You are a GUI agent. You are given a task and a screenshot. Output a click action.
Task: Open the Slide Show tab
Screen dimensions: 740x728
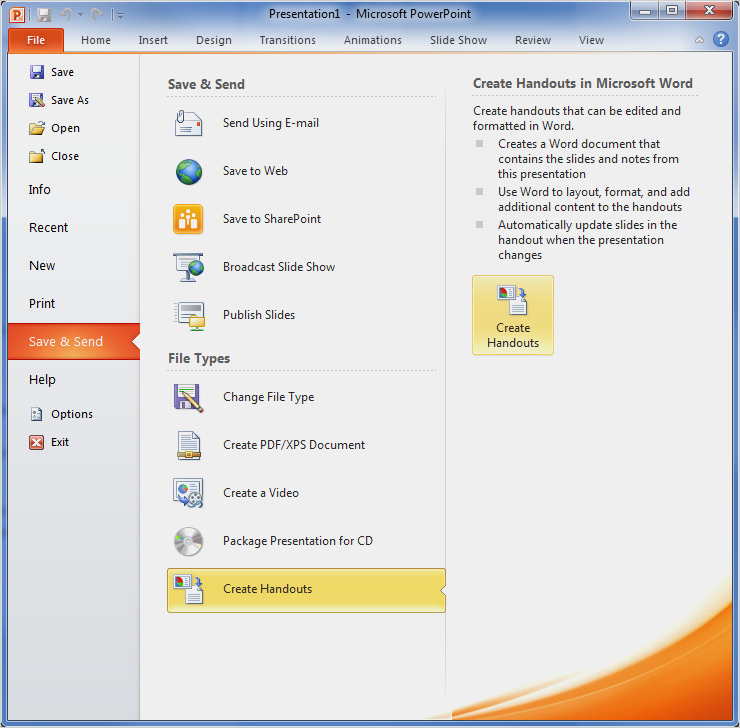coord(458,40)
